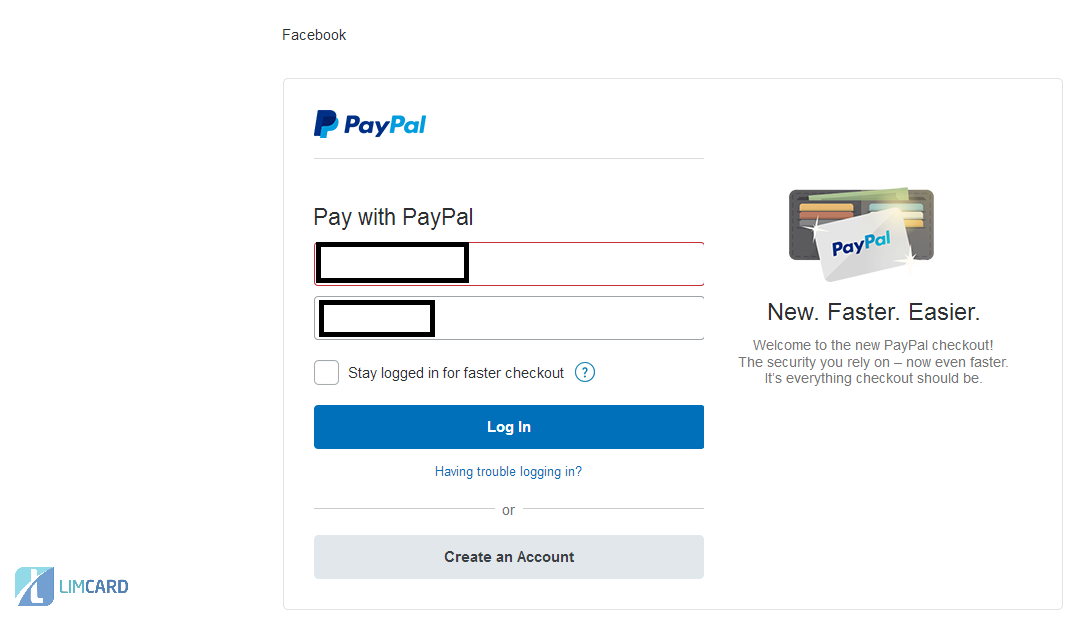Click the PayPal double-P logo icon
The width and height of the screenshot is (1072, 618).
326,124
